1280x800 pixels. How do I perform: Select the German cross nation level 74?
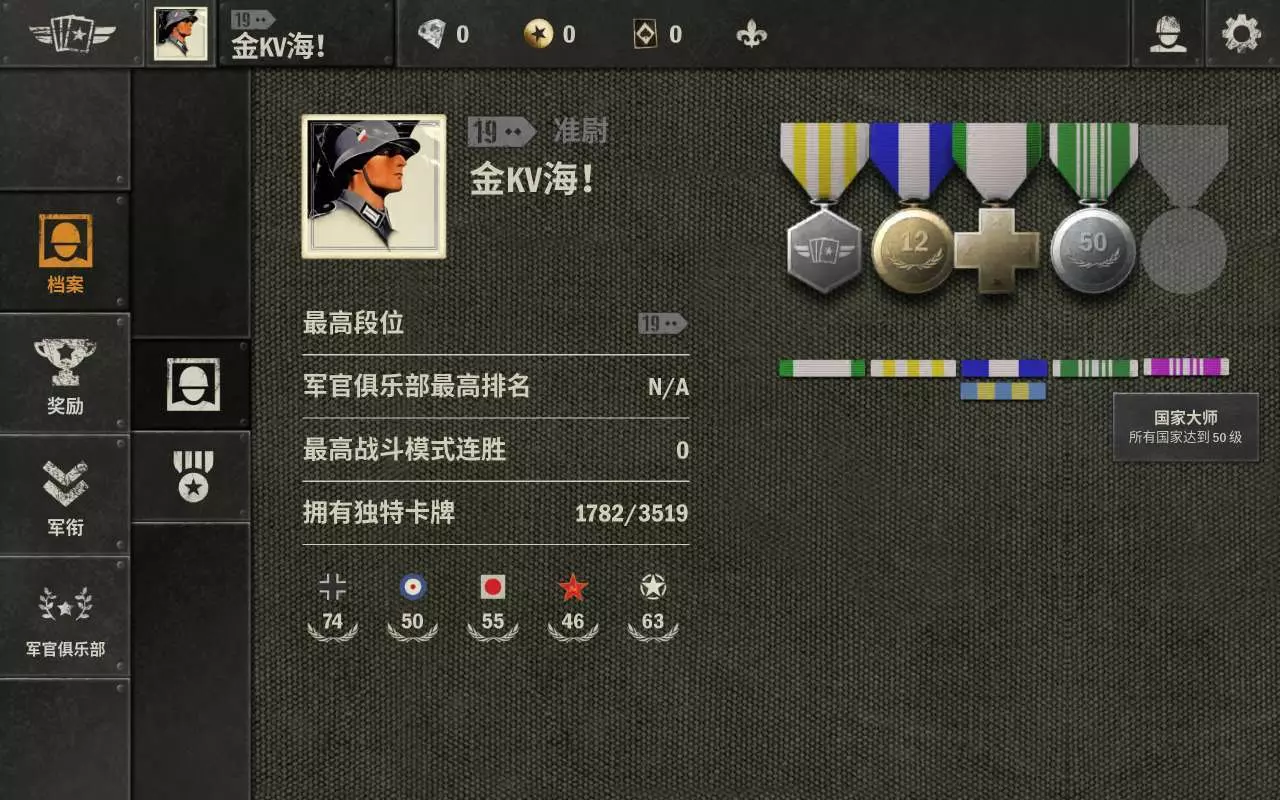pos(332,606)
